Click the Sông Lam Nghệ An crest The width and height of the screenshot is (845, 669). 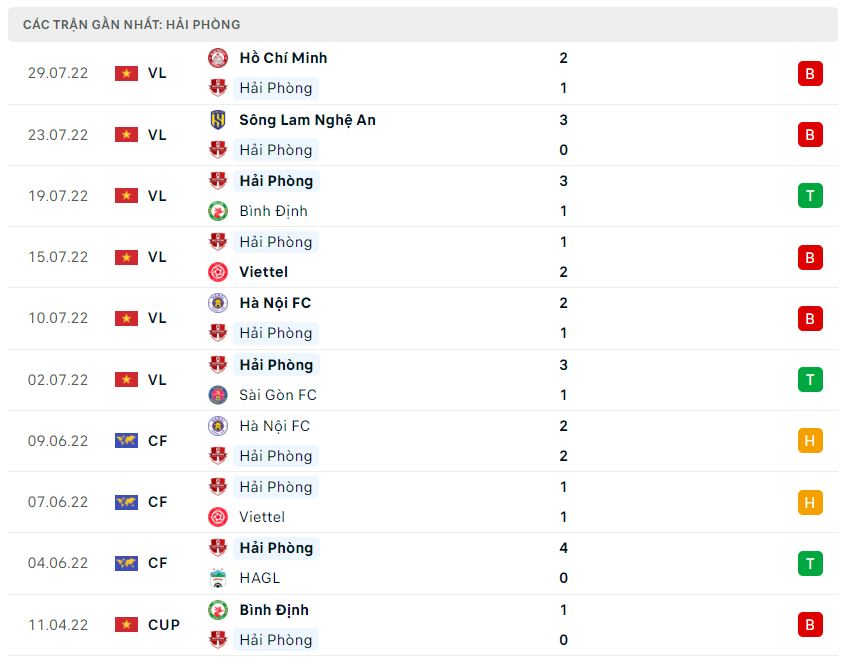coord(217,120)
